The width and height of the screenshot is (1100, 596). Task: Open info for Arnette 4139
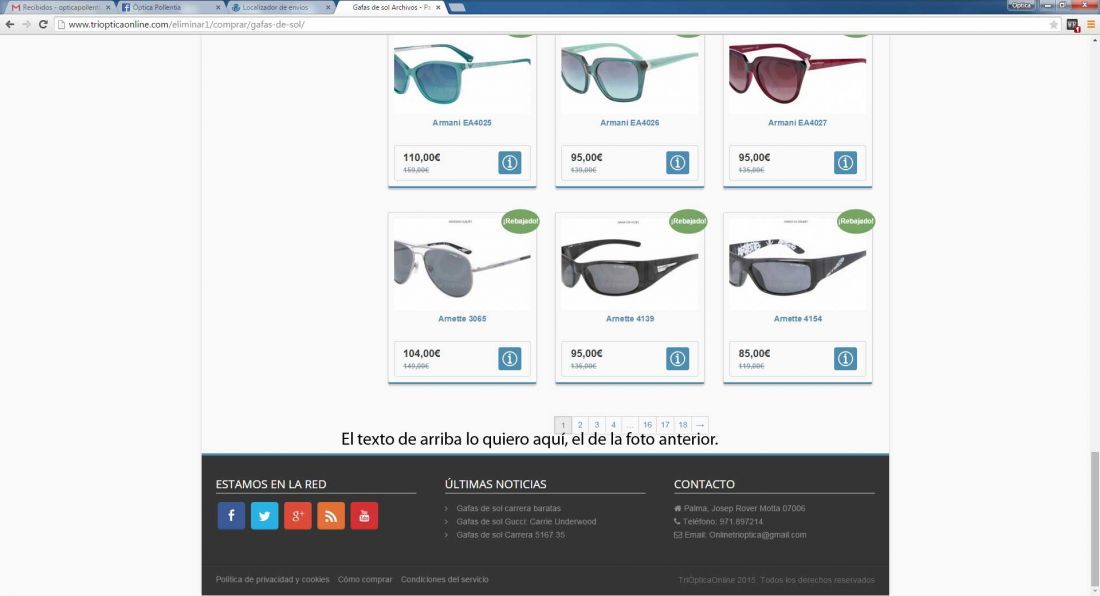click(677, 358)
